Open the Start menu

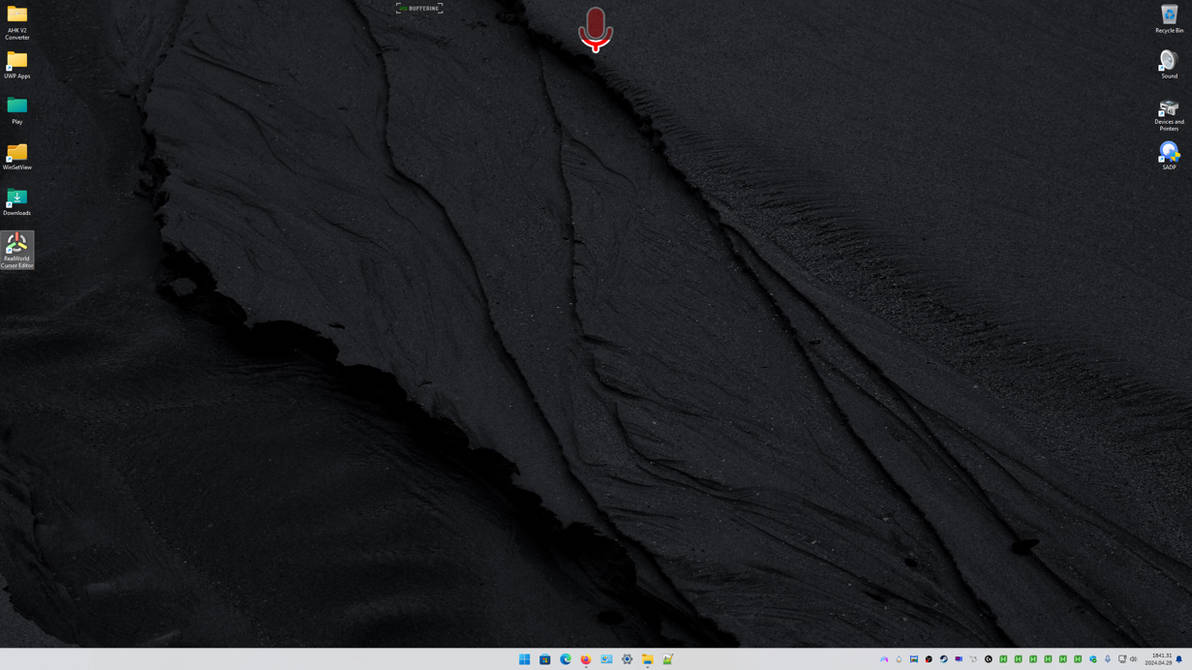(x=525, y=659)
